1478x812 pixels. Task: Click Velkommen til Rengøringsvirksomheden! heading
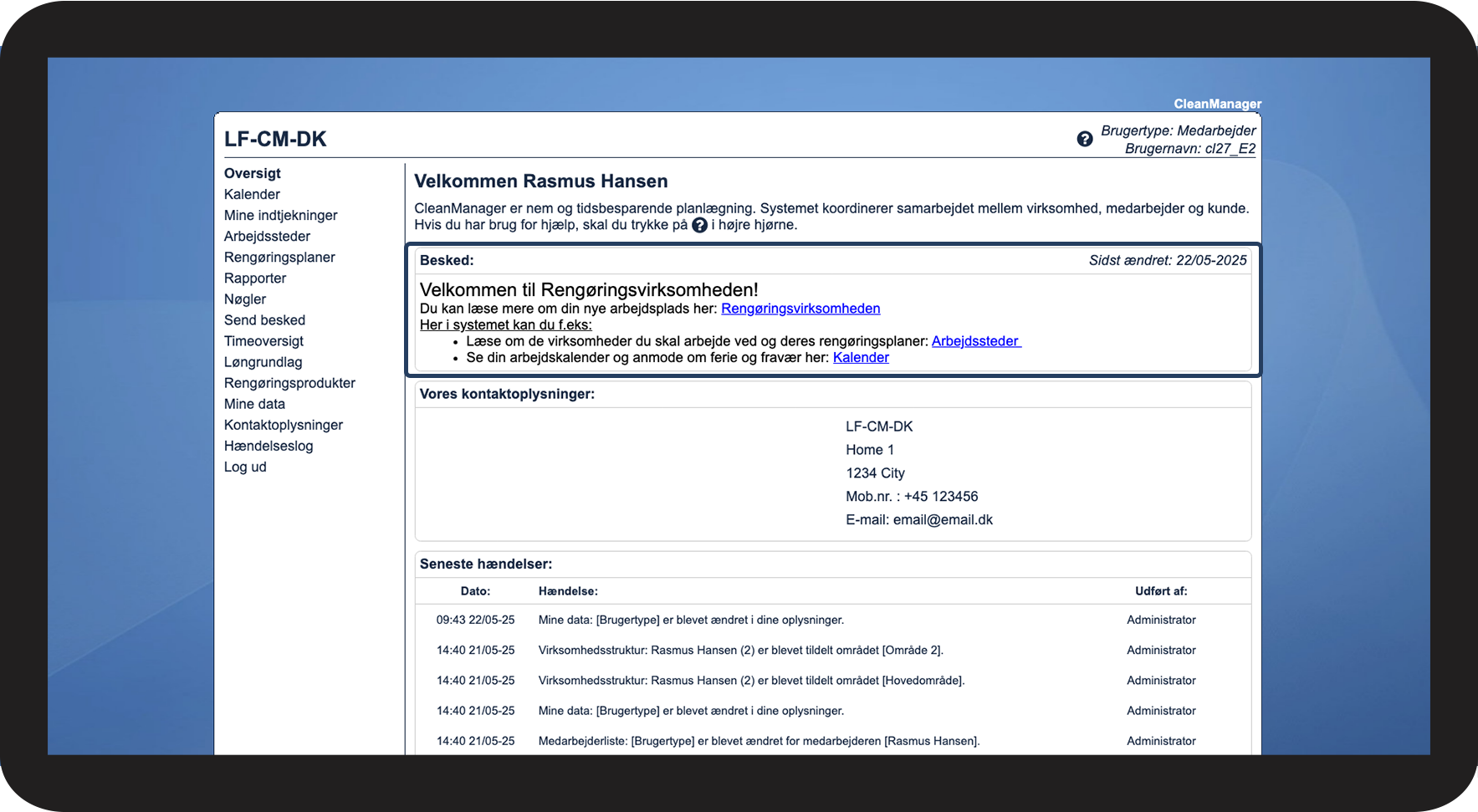pos(589,289)
